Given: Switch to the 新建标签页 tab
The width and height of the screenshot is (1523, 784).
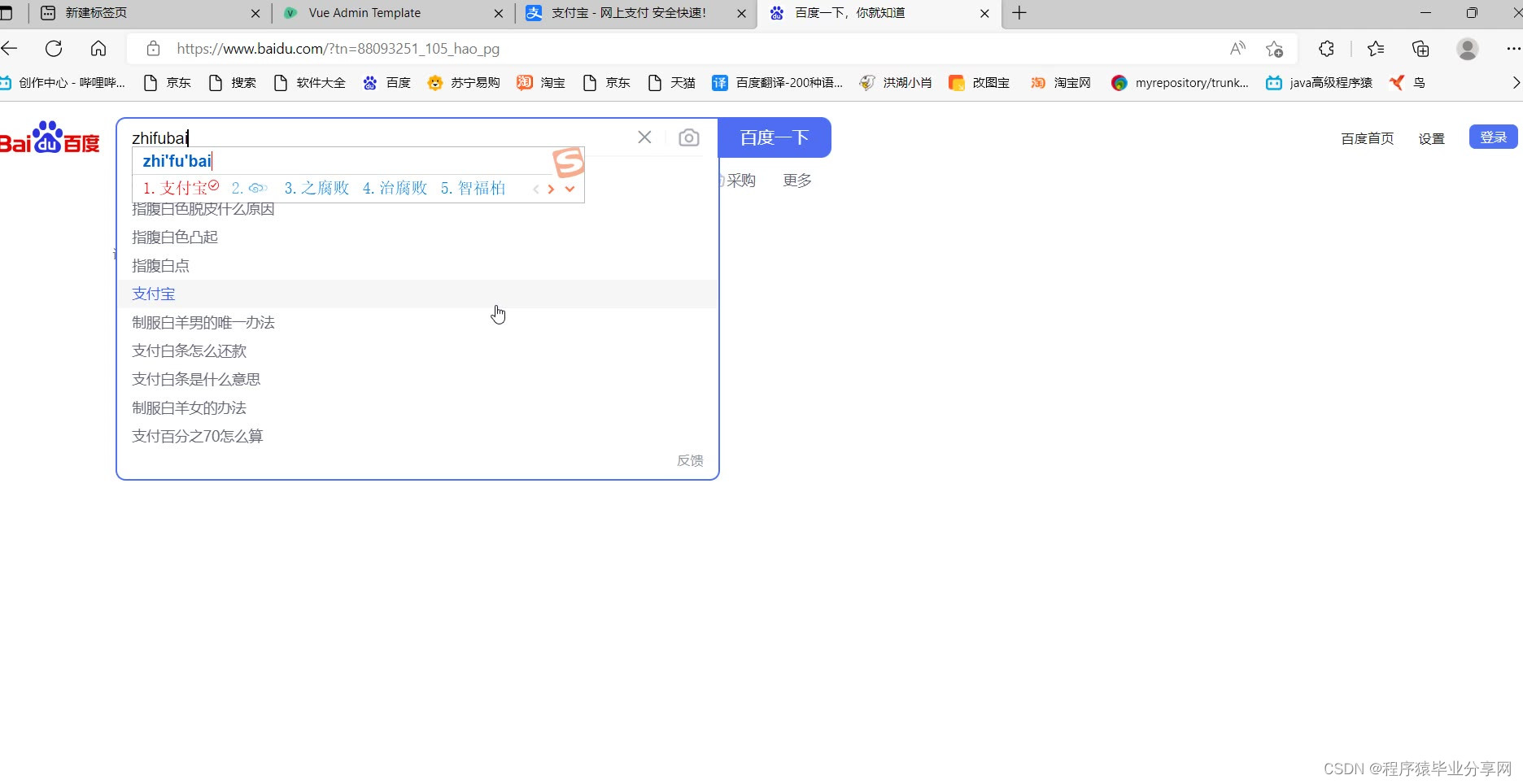Looking at the screenshot, I should [x=151, y=13].
